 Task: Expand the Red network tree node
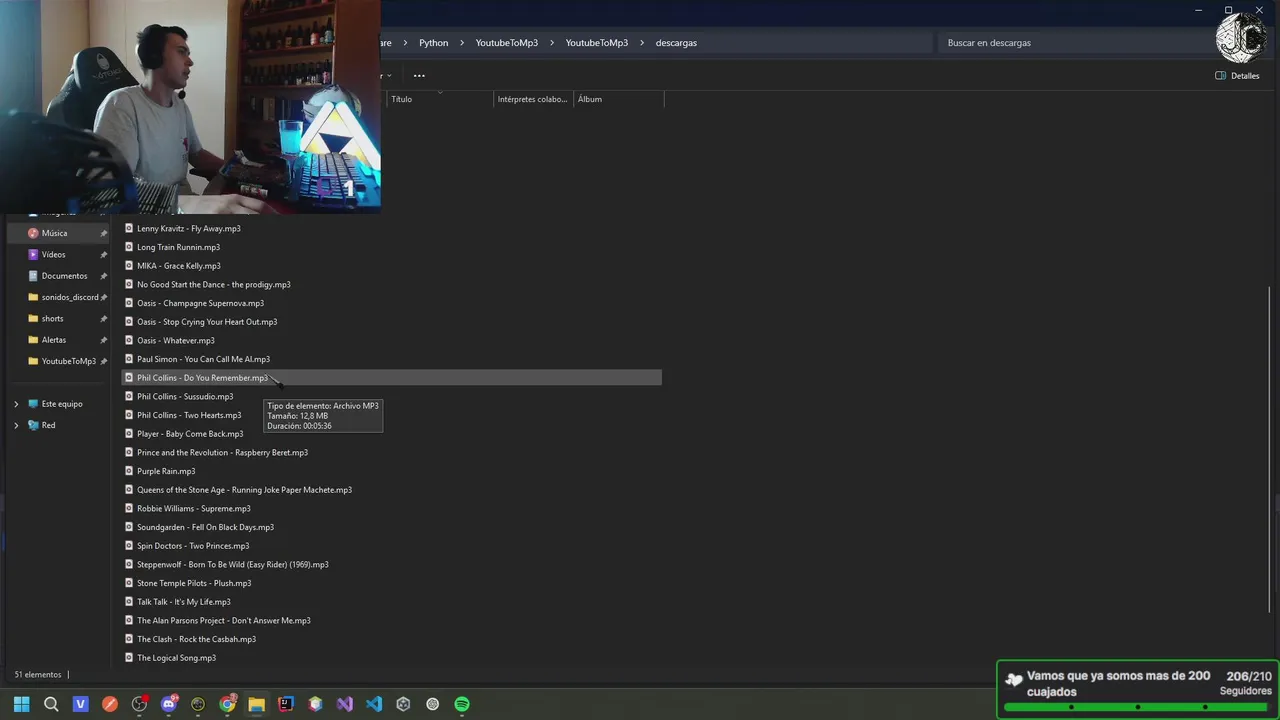pos(16,425)
